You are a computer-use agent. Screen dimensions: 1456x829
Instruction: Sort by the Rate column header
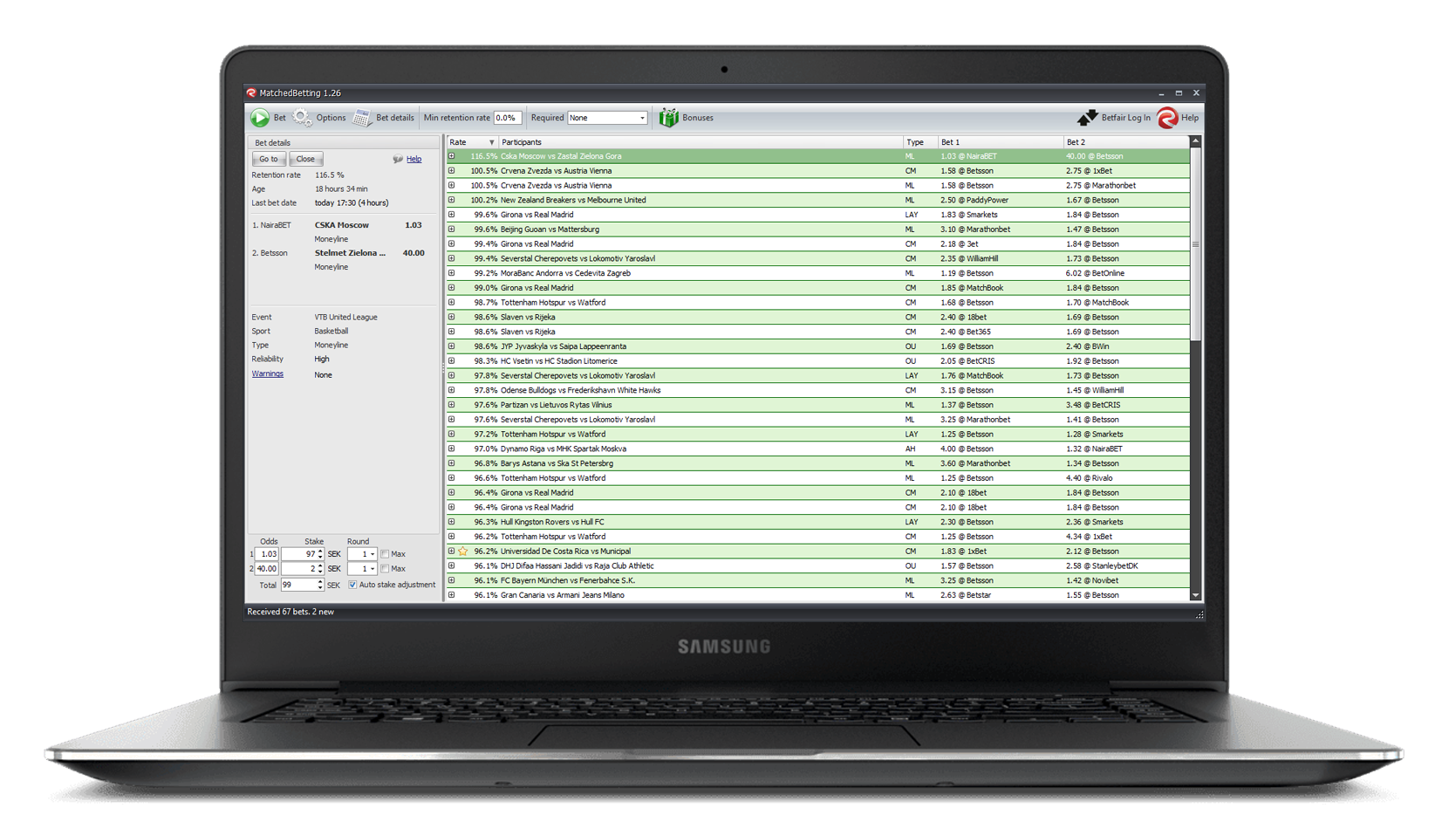point(472,142)
